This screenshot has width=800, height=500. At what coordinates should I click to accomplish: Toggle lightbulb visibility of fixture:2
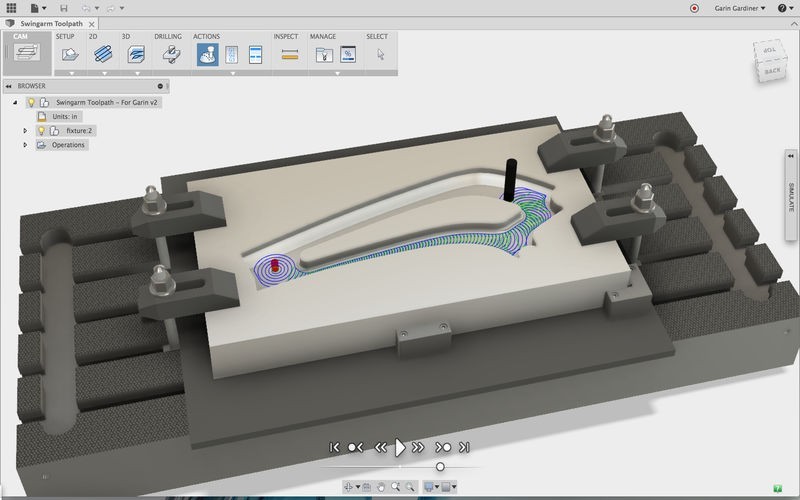(x=42, y=131)
